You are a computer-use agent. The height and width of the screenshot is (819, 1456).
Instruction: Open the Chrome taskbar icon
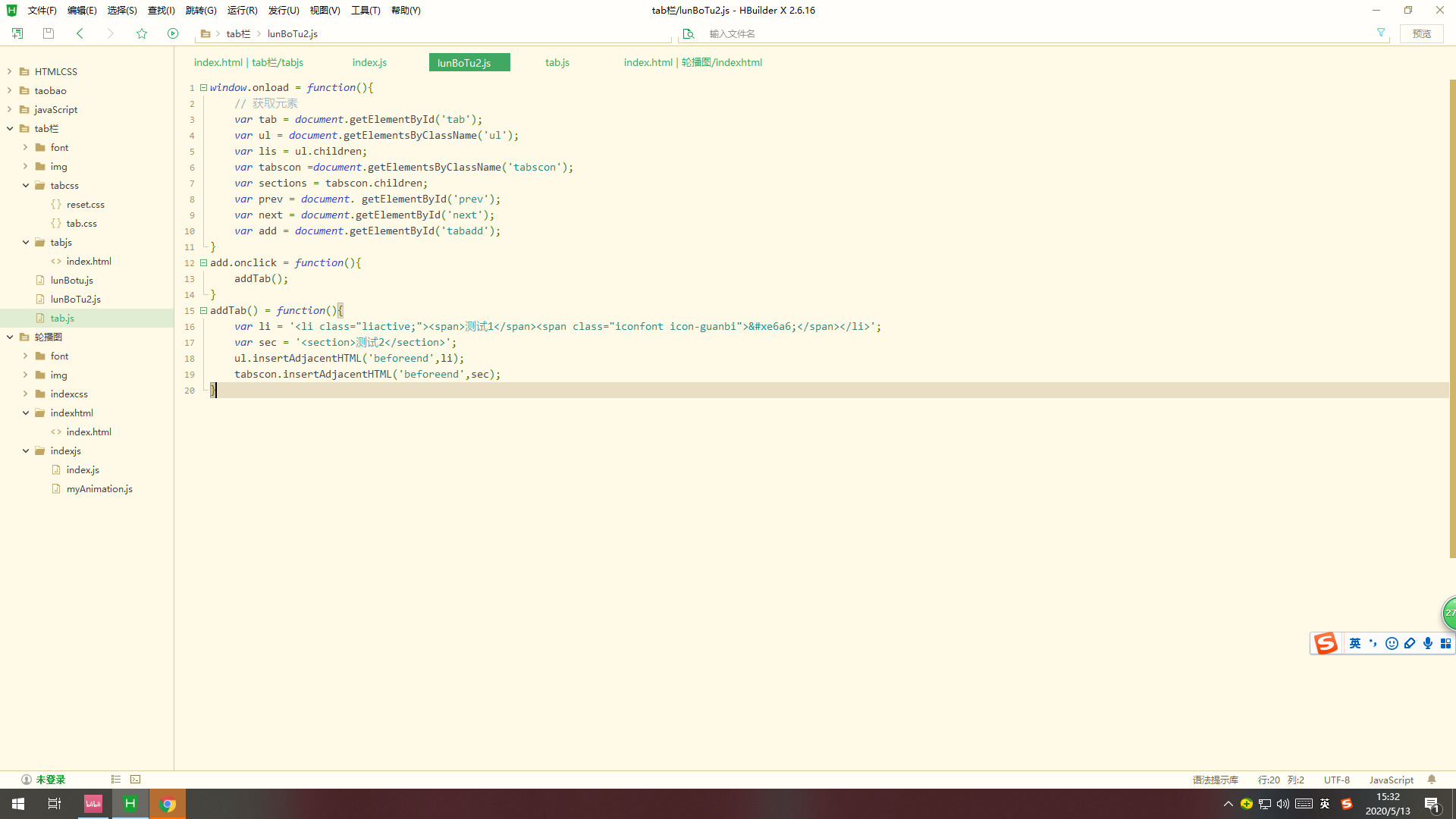(168, 804)
